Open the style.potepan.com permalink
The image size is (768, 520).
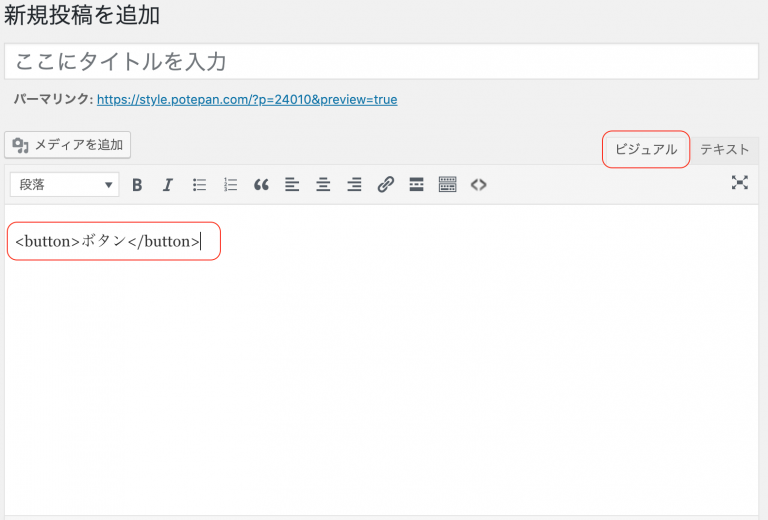[x=247, y=99]
